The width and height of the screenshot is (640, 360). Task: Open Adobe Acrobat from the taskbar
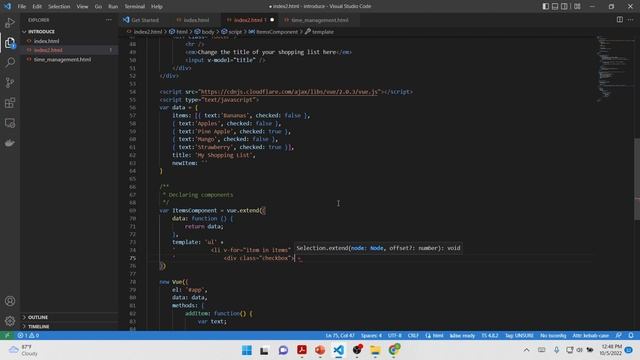pyautogui.click(x=302, y=350)
